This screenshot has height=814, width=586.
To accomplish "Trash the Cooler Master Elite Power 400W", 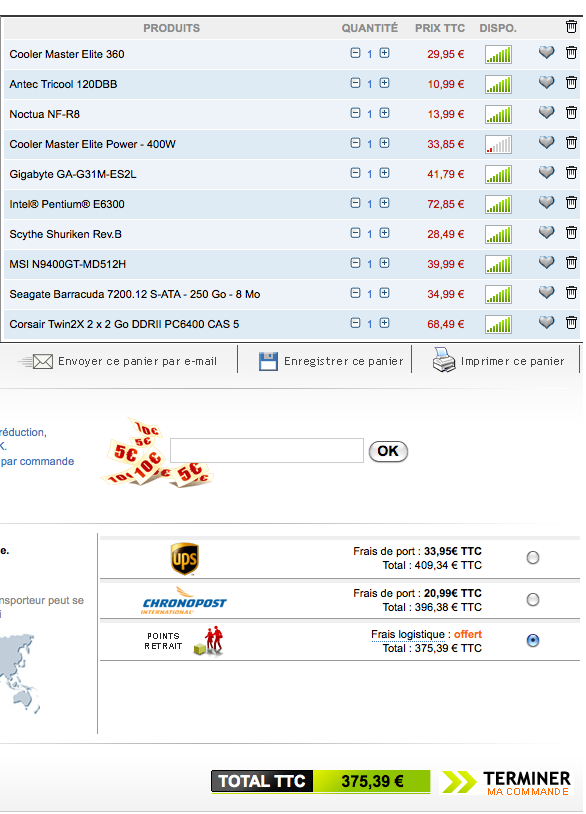I will 571,142.
